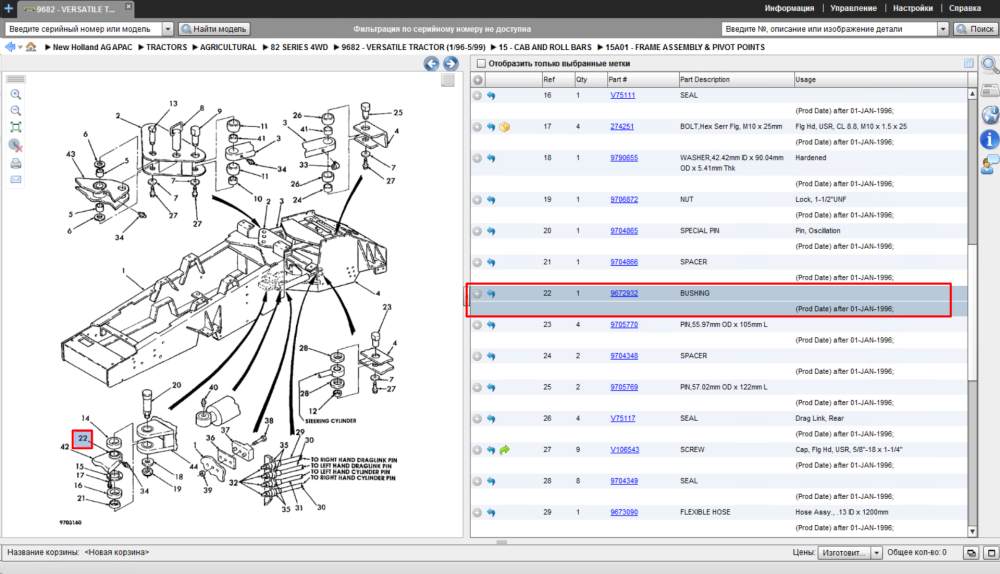Fit the diagram to the window

point(16,127)
